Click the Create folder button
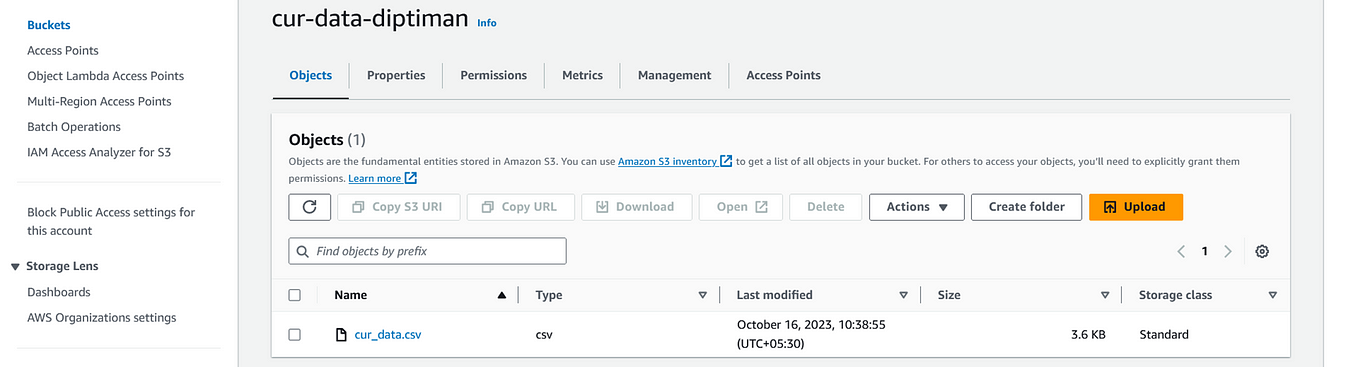The width and height of the screenshot is (1358, 367). coord(1026,207)
